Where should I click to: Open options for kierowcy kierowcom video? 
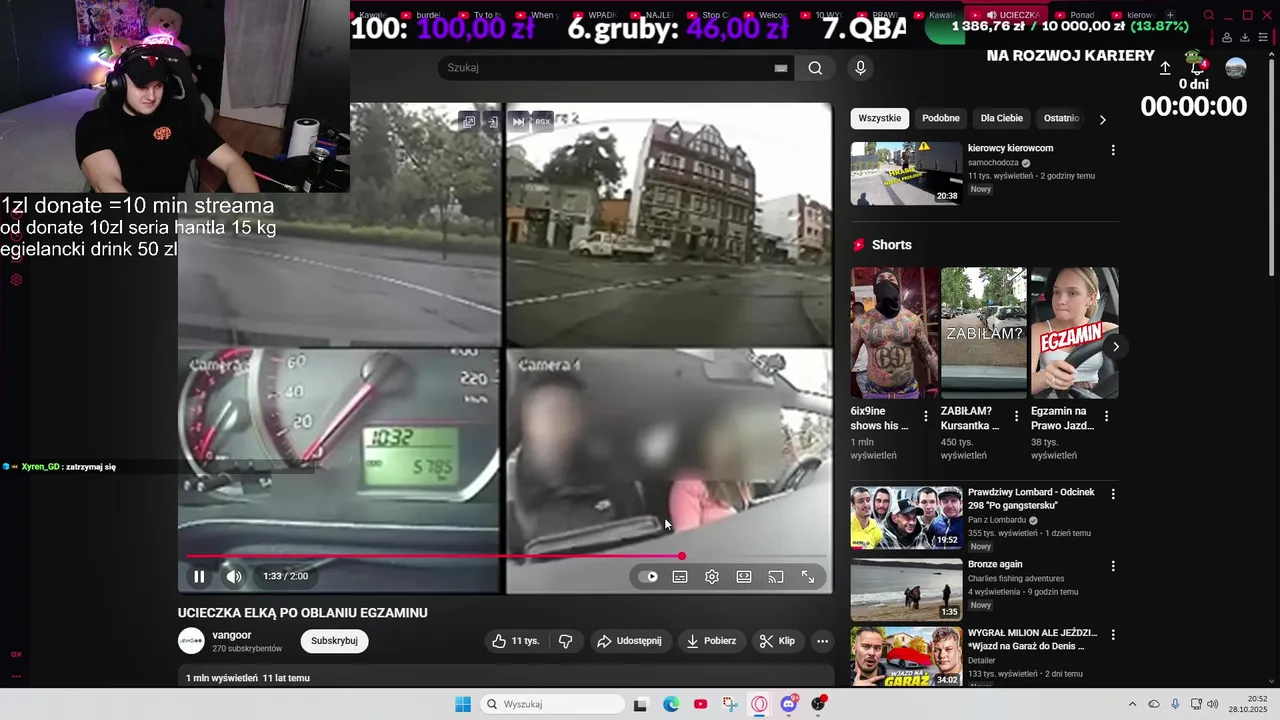[x=1113, y=150]
